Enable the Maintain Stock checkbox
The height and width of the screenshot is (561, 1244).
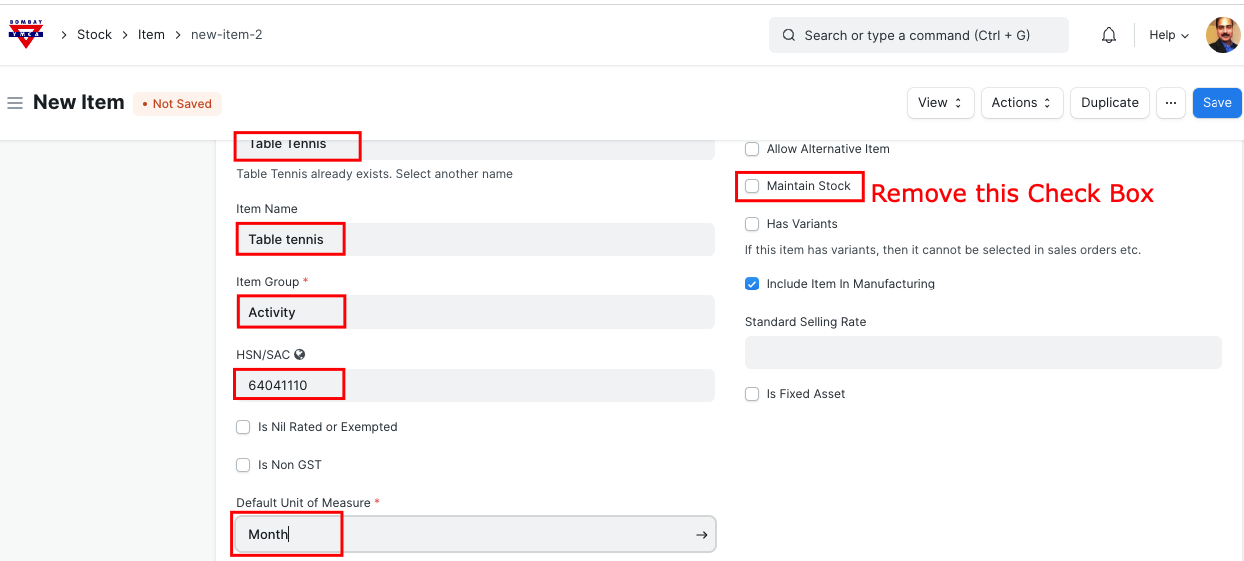pos(752,186)
